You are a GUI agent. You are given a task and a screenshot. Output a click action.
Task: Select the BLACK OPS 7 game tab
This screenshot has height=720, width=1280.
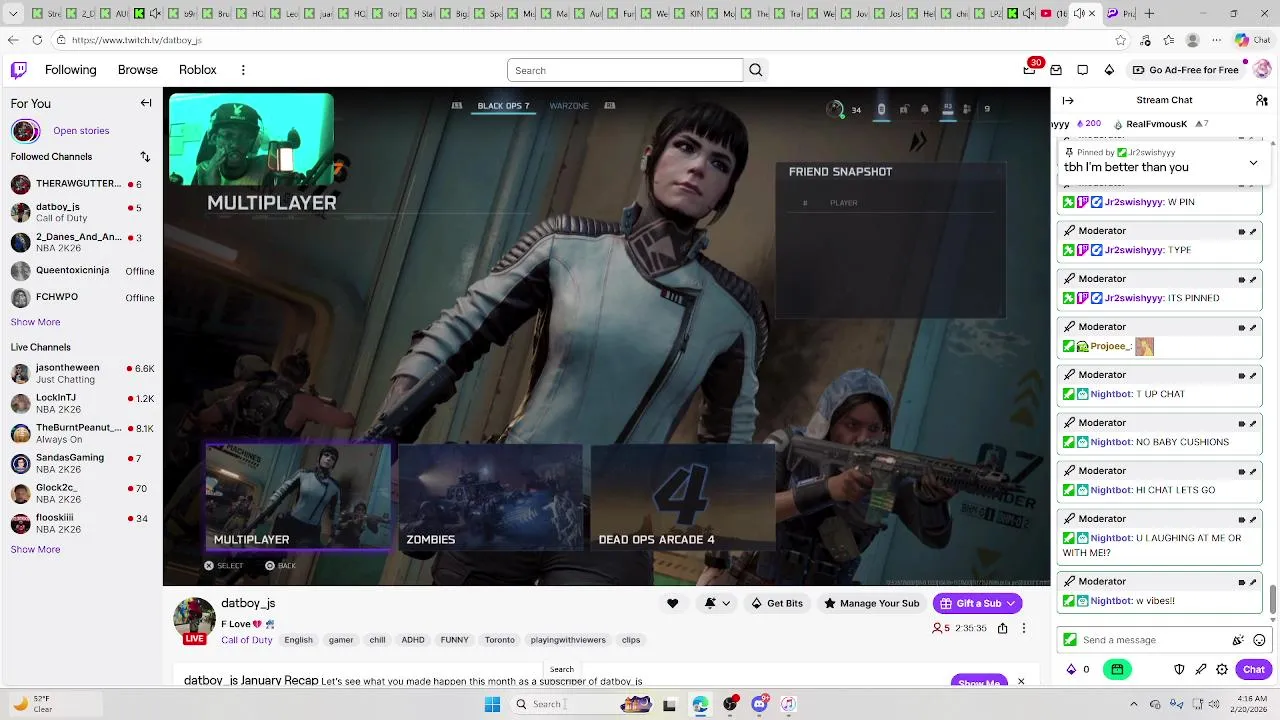503,106
